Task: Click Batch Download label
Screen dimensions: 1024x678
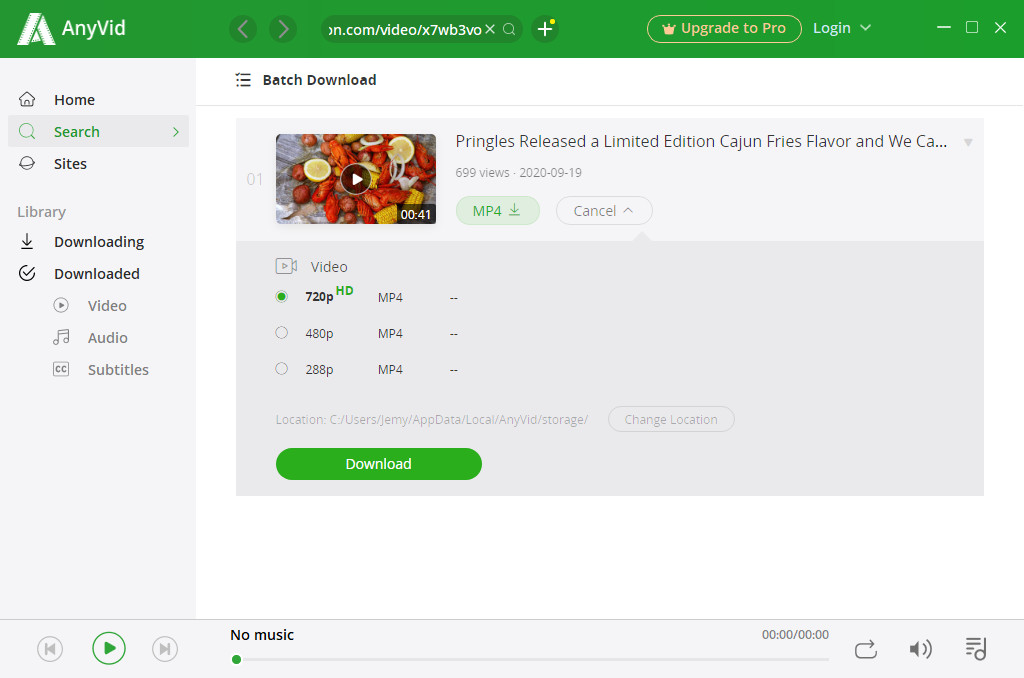Action: pos(319,80)
